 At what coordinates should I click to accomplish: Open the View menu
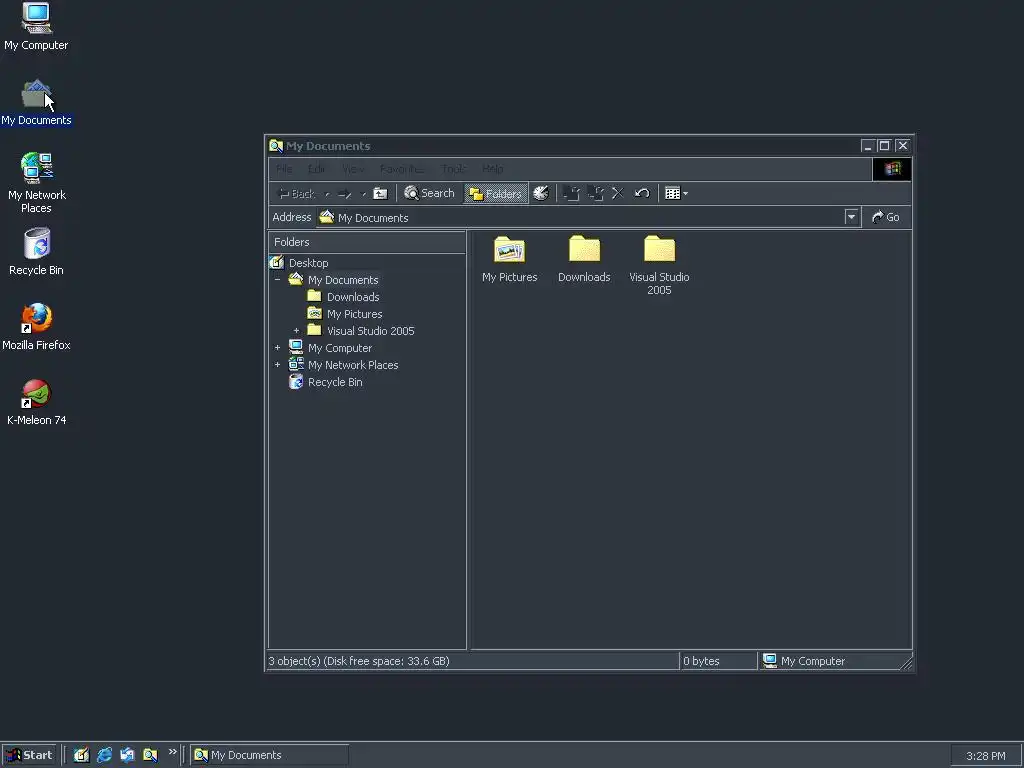coord(353,169)
